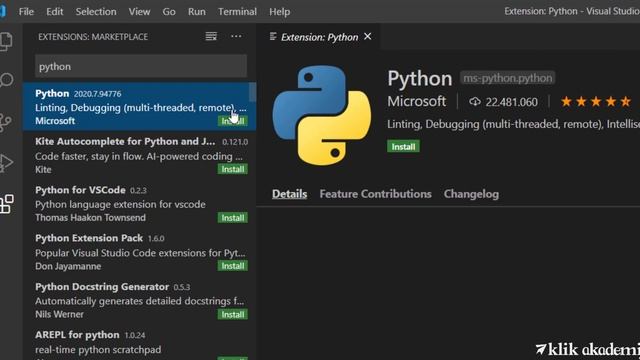Click the 22.481.060 install count
This screenshot has height=360, width=640.
(511, 102)
